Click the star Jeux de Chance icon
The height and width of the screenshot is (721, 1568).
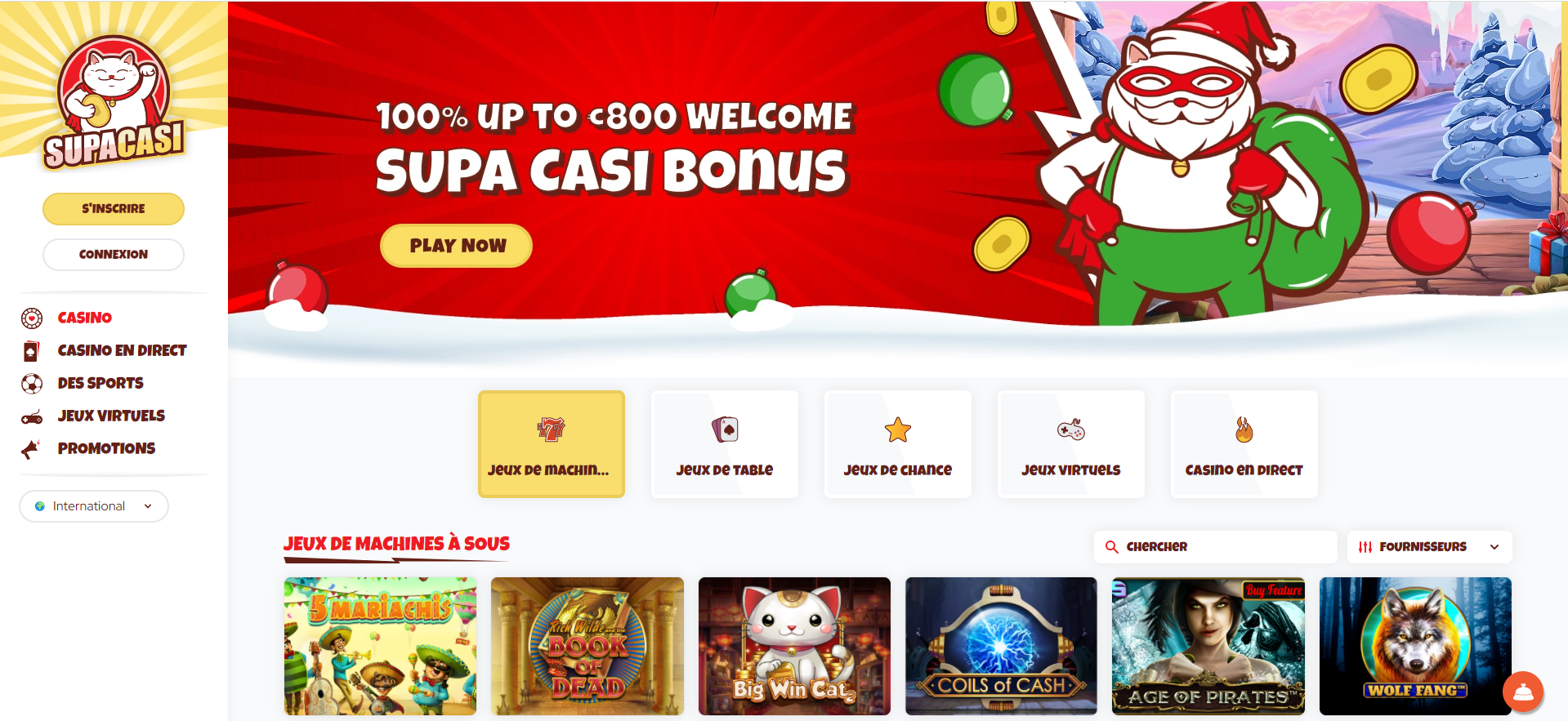898,429
